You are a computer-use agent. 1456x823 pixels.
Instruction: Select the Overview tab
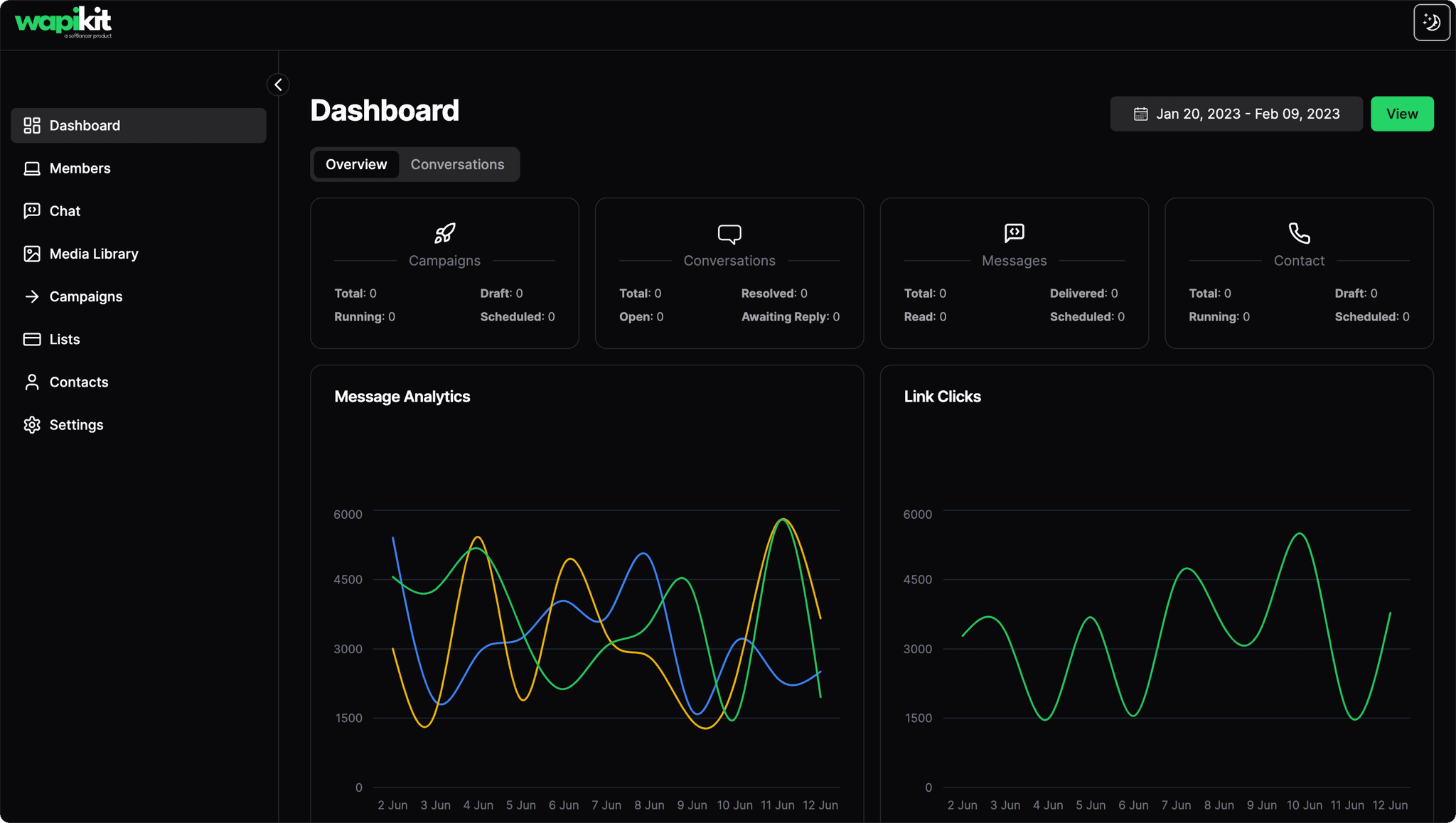[356, 164]
